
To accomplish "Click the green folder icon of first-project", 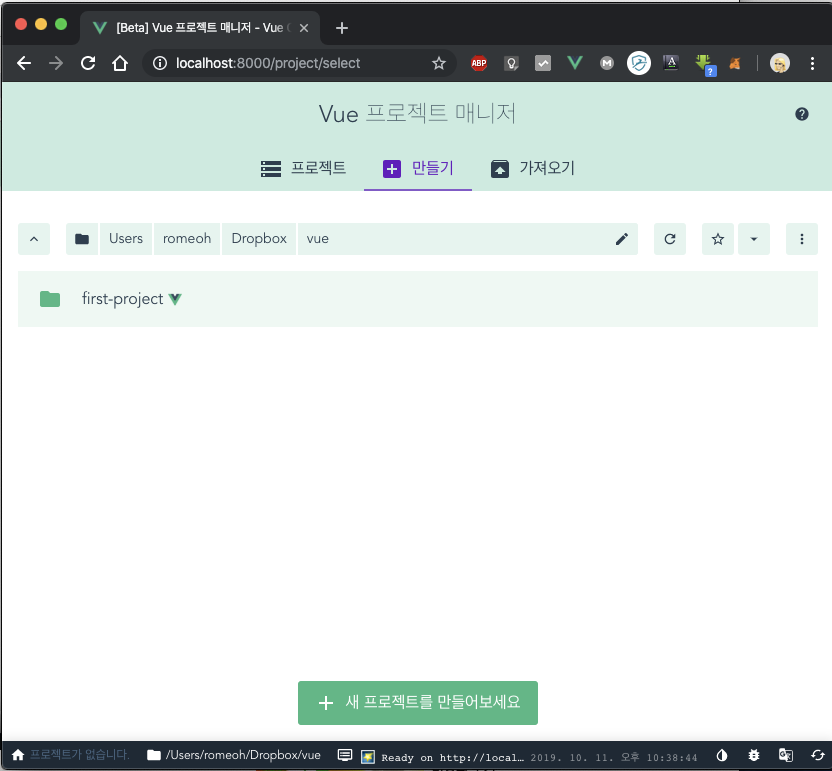I will (50, 299).
